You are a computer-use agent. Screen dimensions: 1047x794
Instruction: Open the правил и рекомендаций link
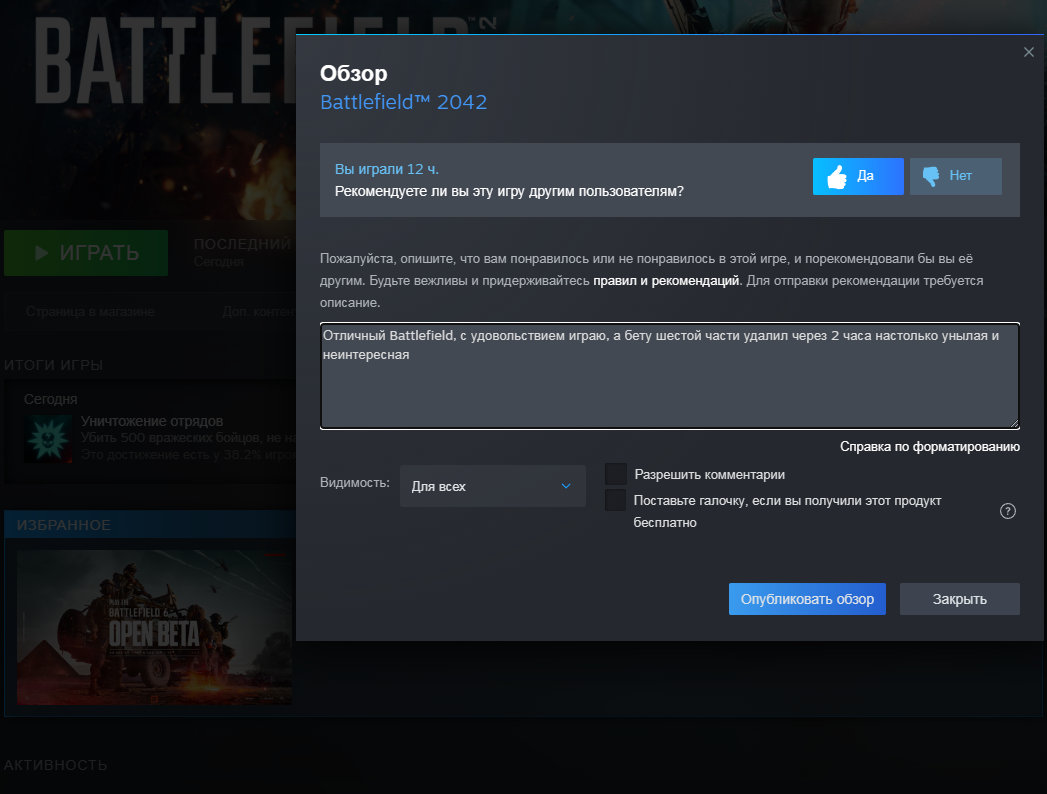[666, 280]
